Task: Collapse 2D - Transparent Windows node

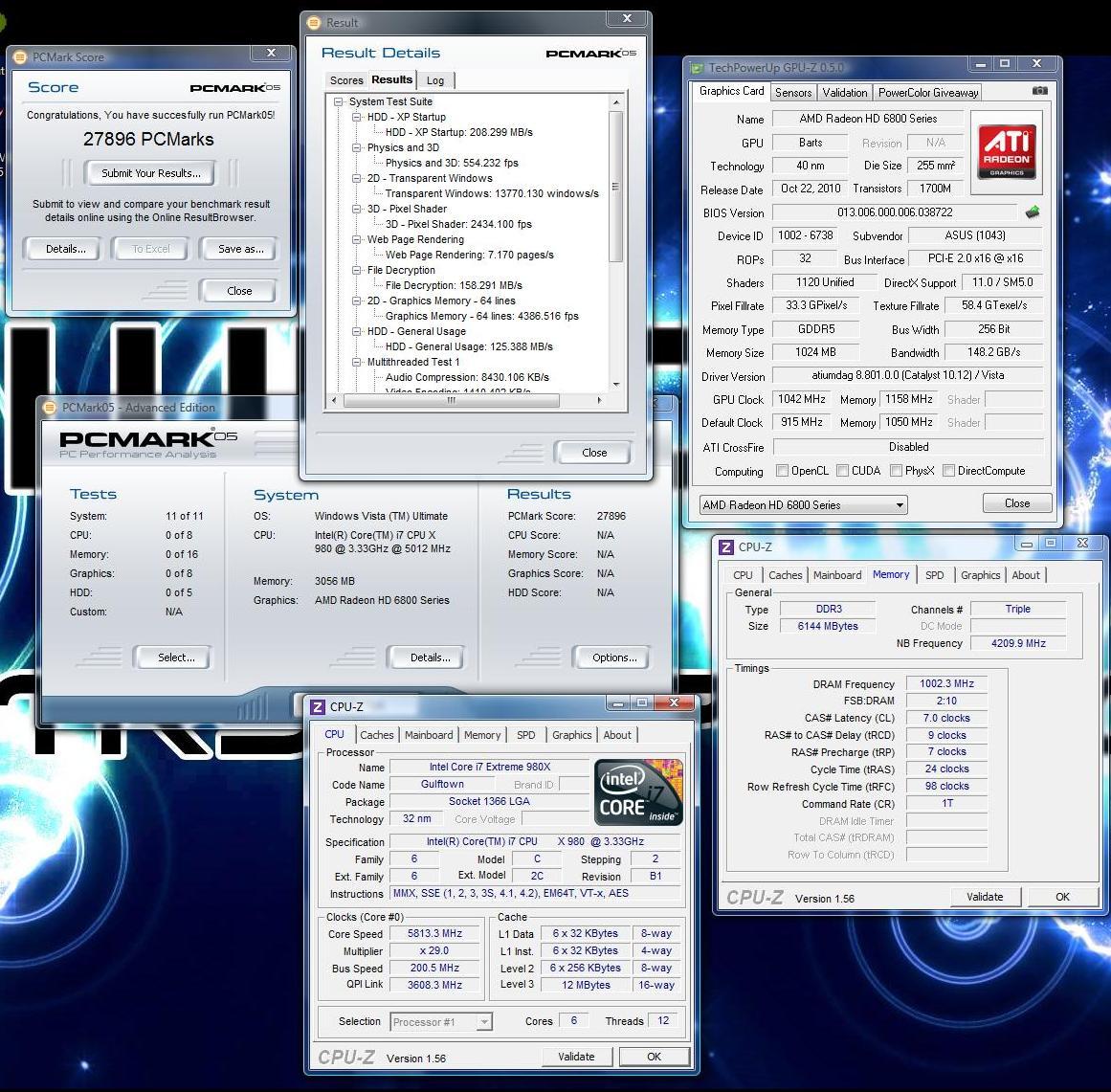Action: tap(357, 179)
